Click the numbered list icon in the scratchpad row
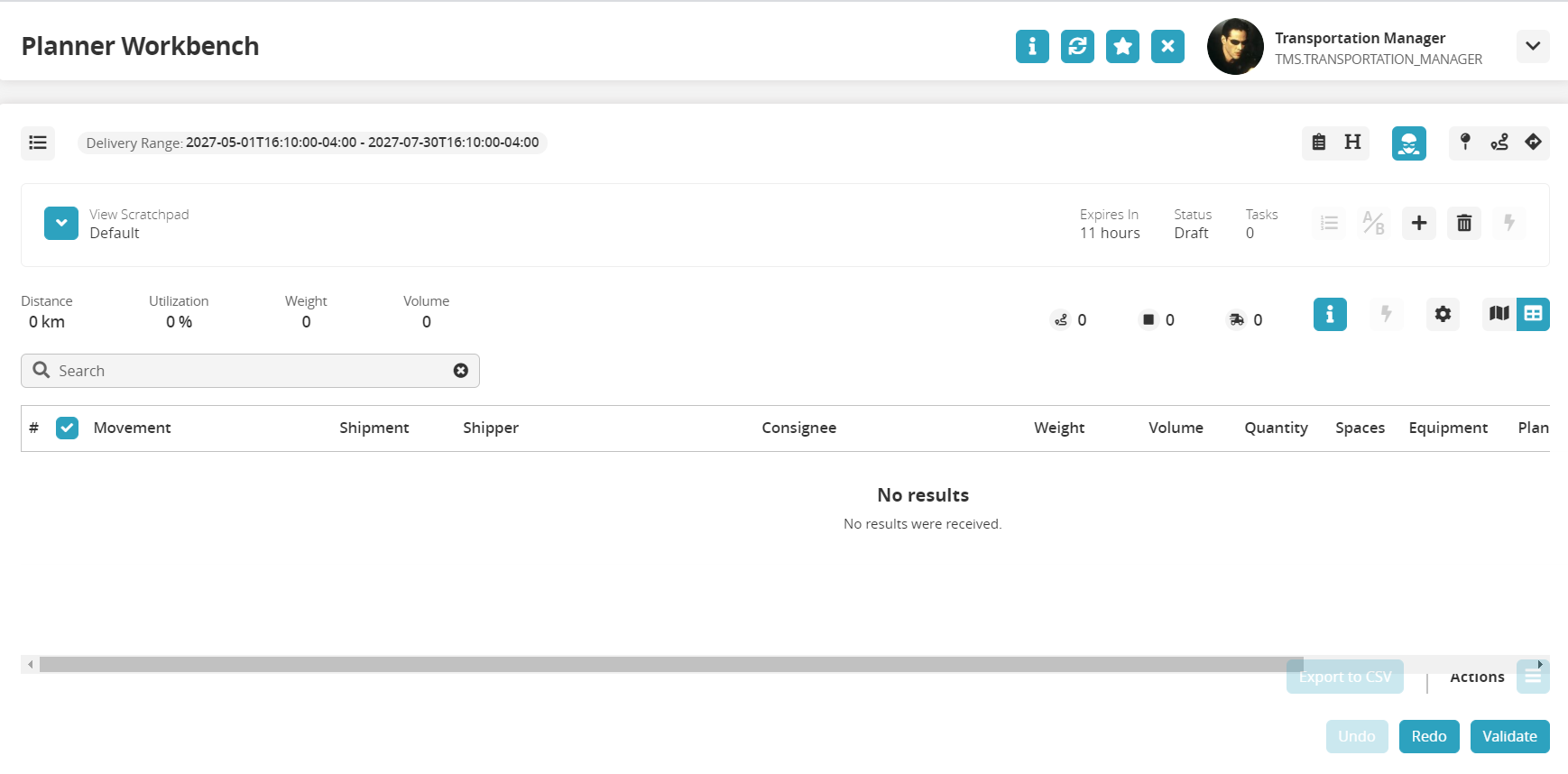1568x774 pixels. (1329, 223)
